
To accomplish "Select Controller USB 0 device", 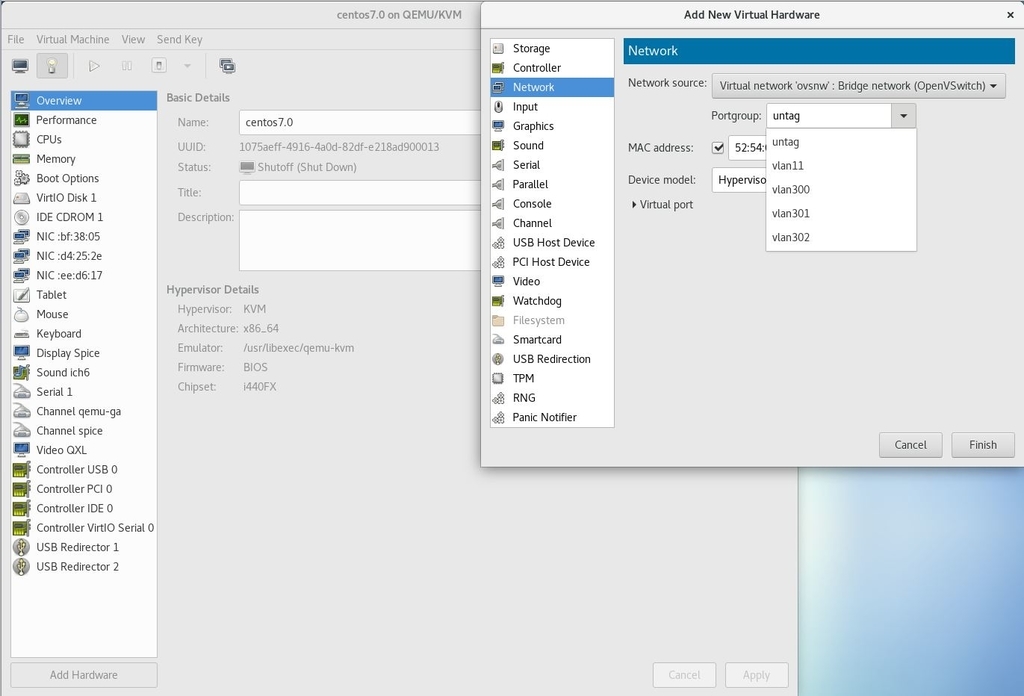I will pyautogui.click(x=84, y=469).
